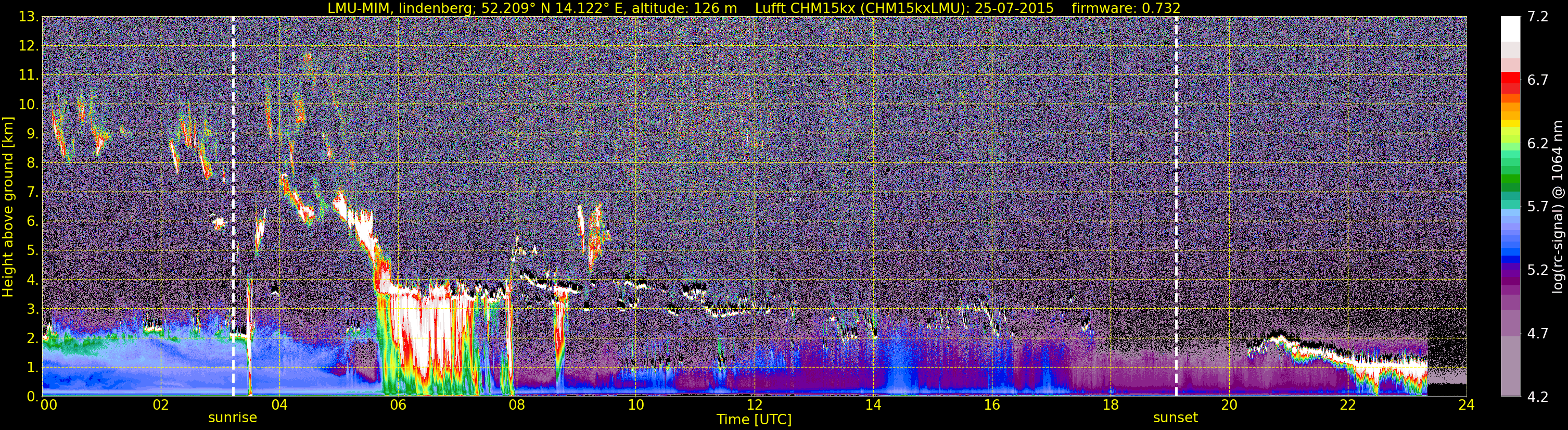Click the "sunset" label below the time axis

(x=1176, y=418)
